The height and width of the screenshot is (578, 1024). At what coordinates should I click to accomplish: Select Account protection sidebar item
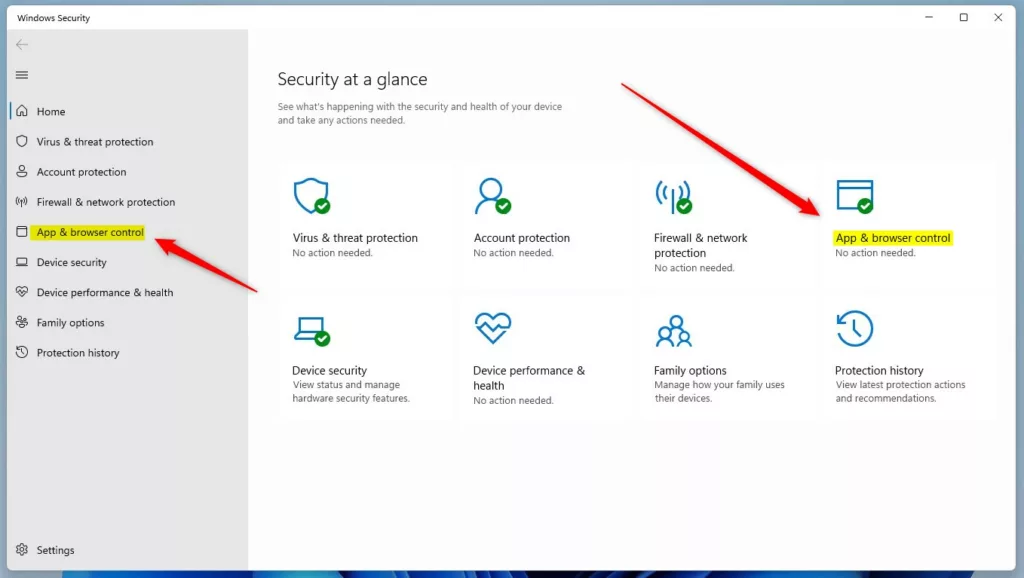82,172
